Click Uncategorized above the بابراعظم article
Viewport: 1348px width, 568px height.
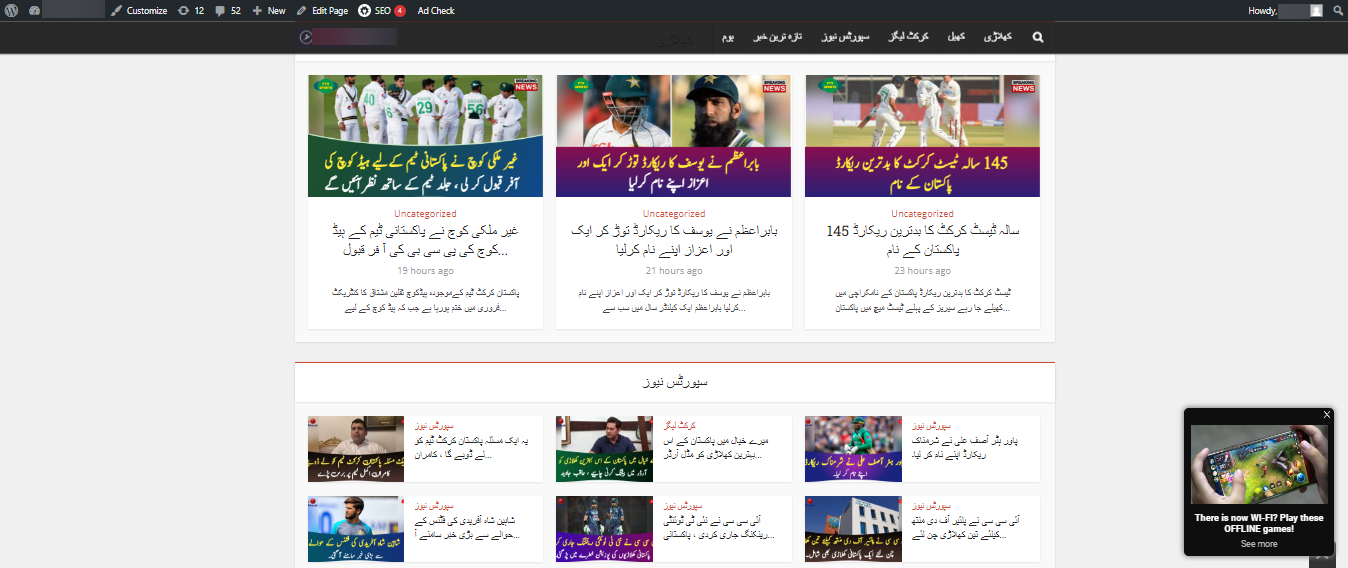pos(673,214)
